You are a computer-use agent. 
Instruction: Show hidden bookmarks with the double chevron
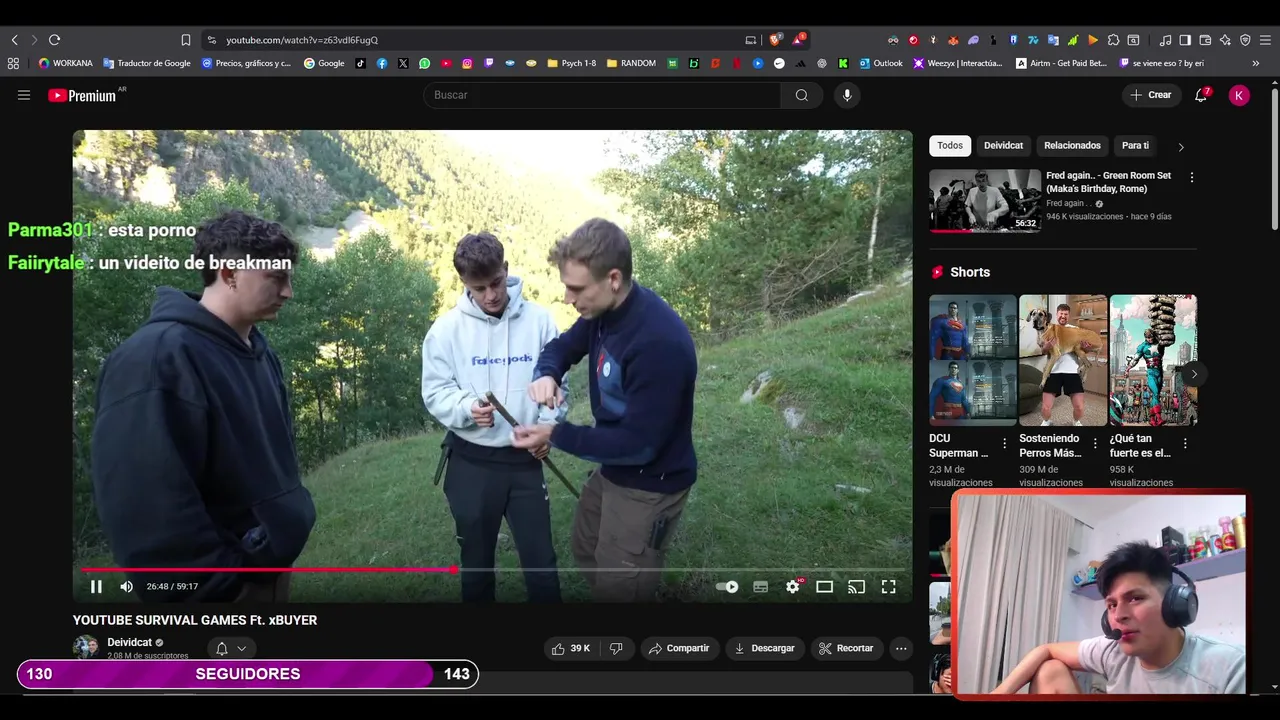click(1255, 63)
